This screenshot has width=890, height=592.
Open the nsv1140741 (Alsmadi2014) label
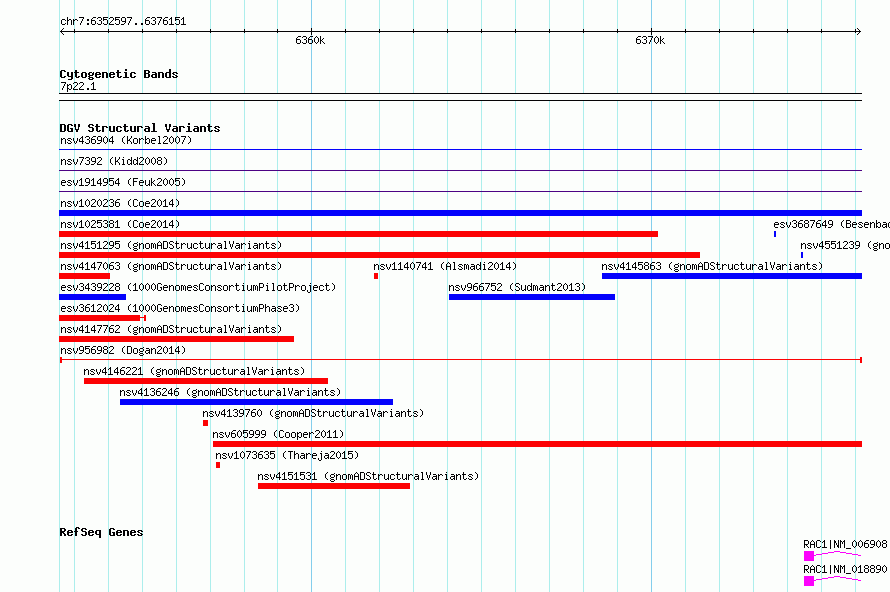point(445,266)
